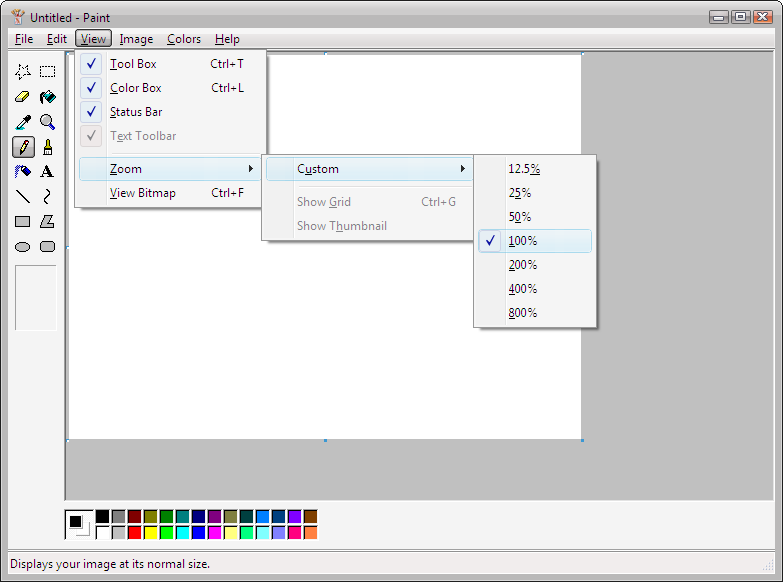The width and height of the screenshot is (783, 582).
Task: Click the canvas bottom-center resize handle
Action: point(326,440)
